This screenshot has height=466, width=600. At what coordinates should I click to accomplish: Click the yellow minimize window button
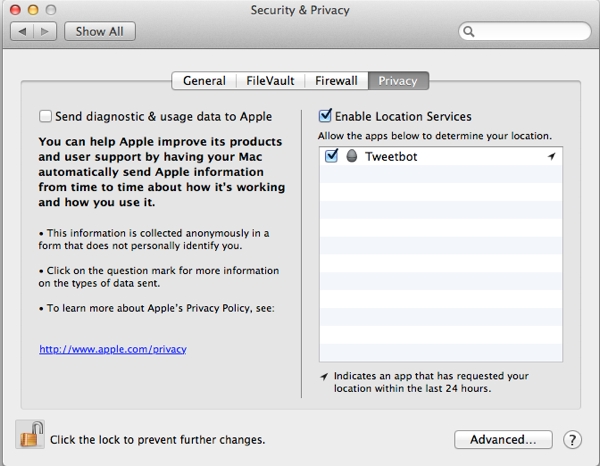pos(33,10)
